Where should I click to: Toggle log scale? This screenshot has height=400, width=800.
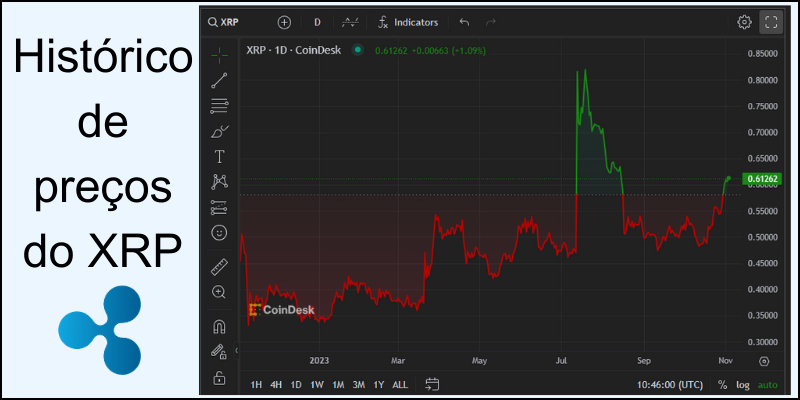pyautogui.click(x=742, y=385)
